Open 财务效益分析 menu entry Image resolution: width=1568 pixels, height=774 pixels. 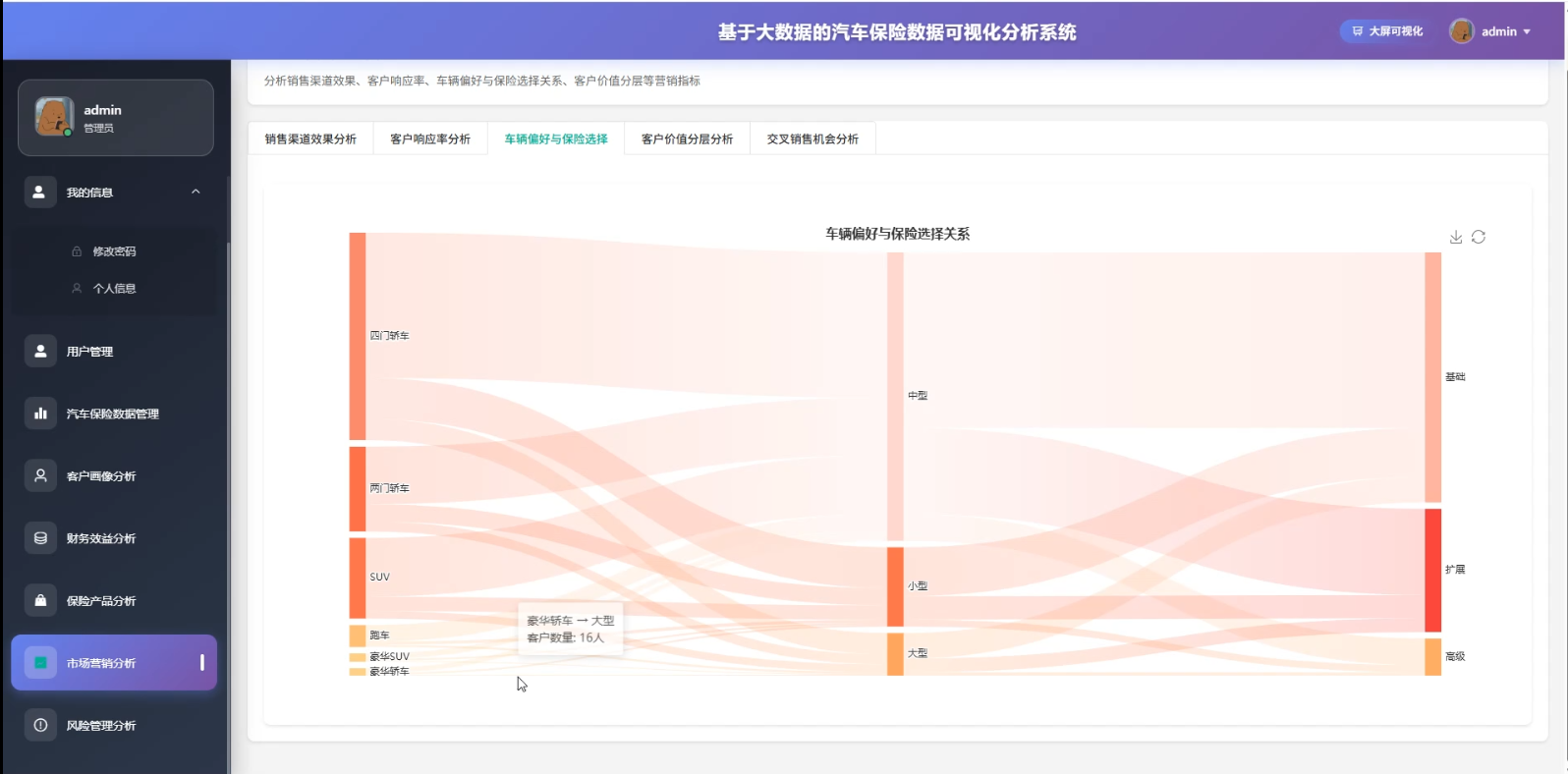tap(114, 538)
